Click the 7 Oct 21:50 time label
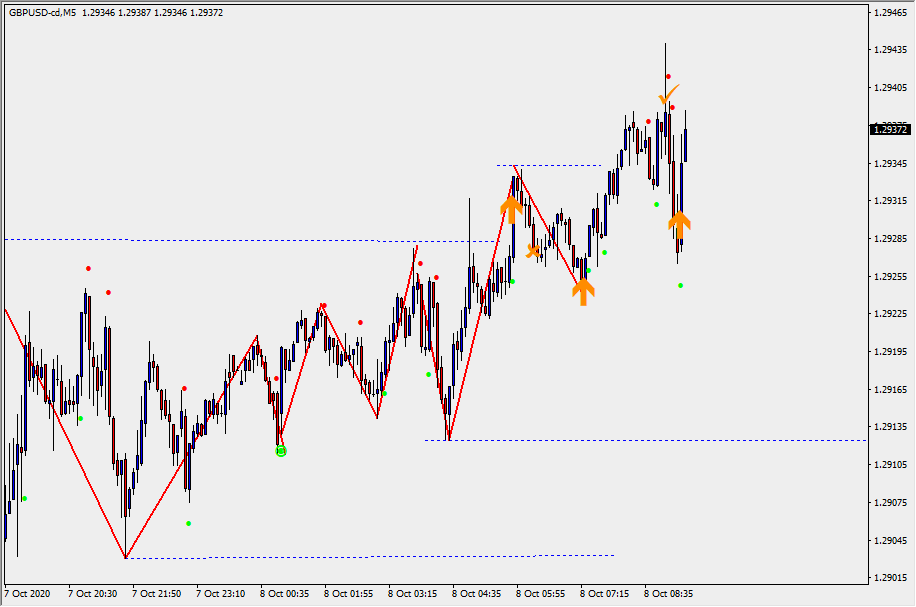Viewport: 916px width, 607px height. click(157, 593)
